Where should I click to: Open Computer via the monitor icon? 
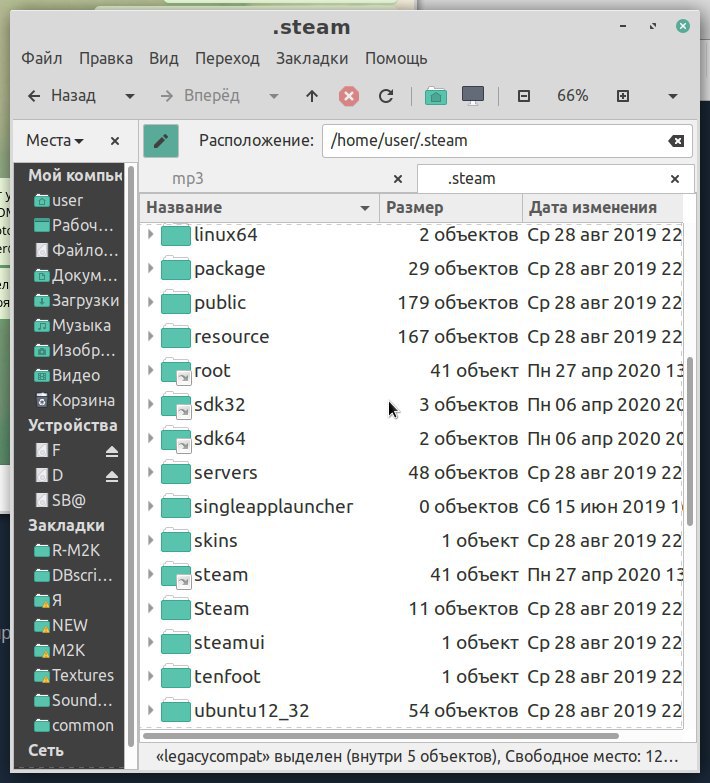pos(472,96)
